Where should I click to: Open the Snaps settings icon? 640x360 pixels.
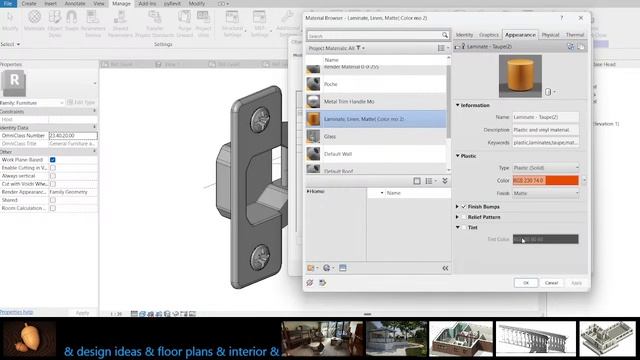click(x=72, y=17)
